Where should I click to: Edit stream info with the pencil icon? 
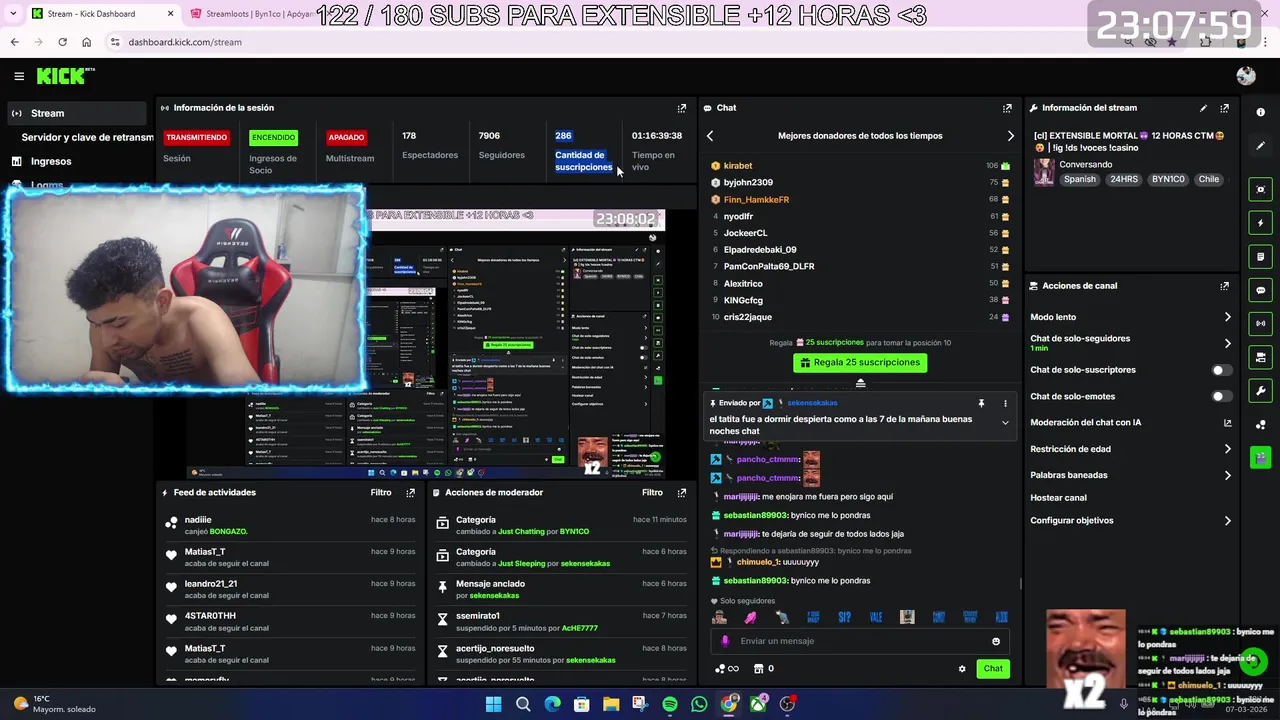1203,108
